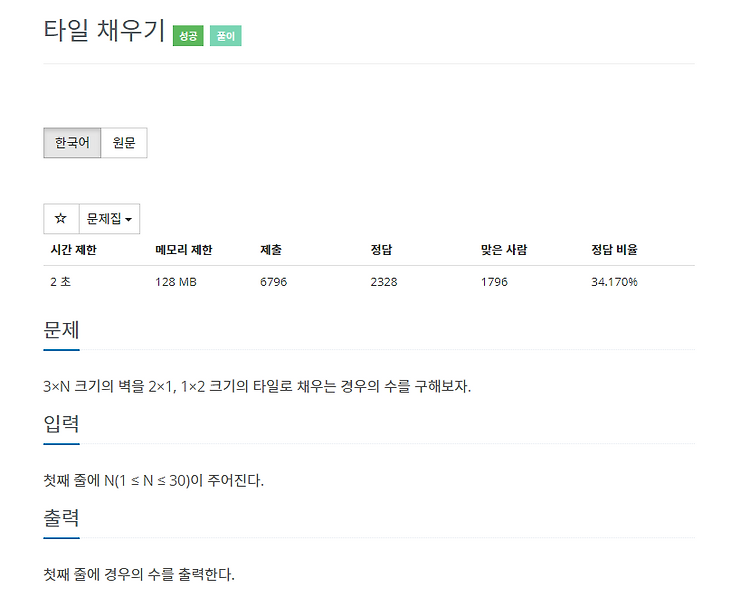Click the 메모리 제한 column header
The height and width of the screenshot is (597, 750).
(x=184, y=250)
